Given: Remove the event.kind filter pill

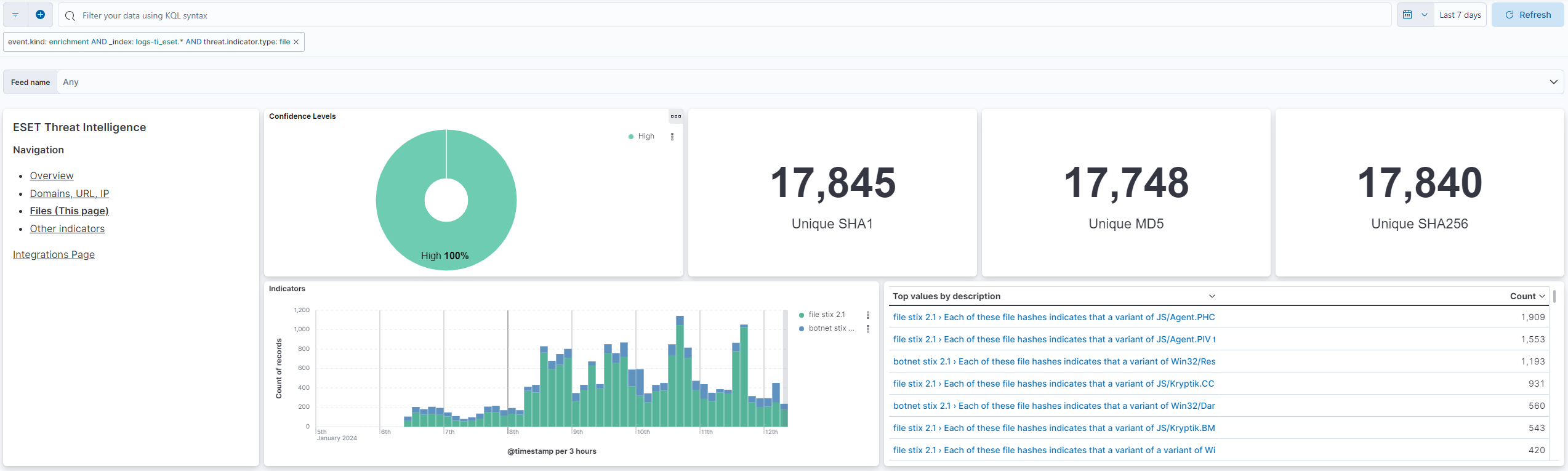Looking at the screenshot, I should (x=296, y=42).
